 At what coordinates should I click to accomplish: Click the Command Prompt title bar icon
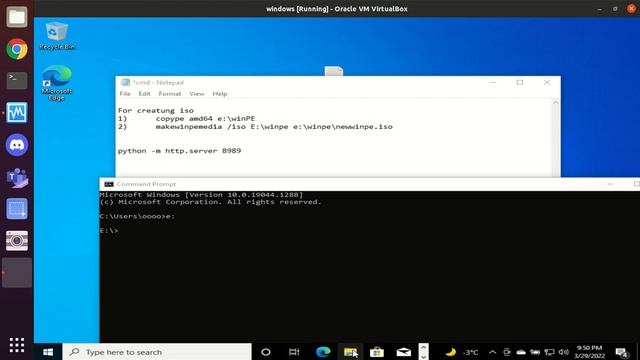[109, 184]
